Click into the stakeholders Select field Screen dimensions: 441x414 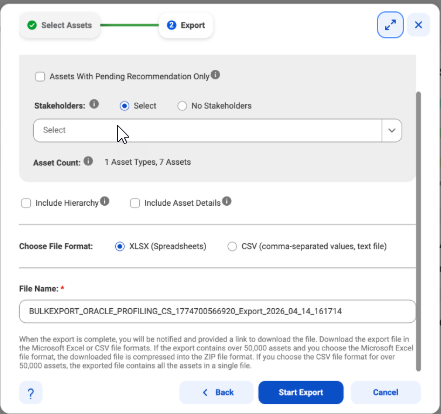point(207,130)
